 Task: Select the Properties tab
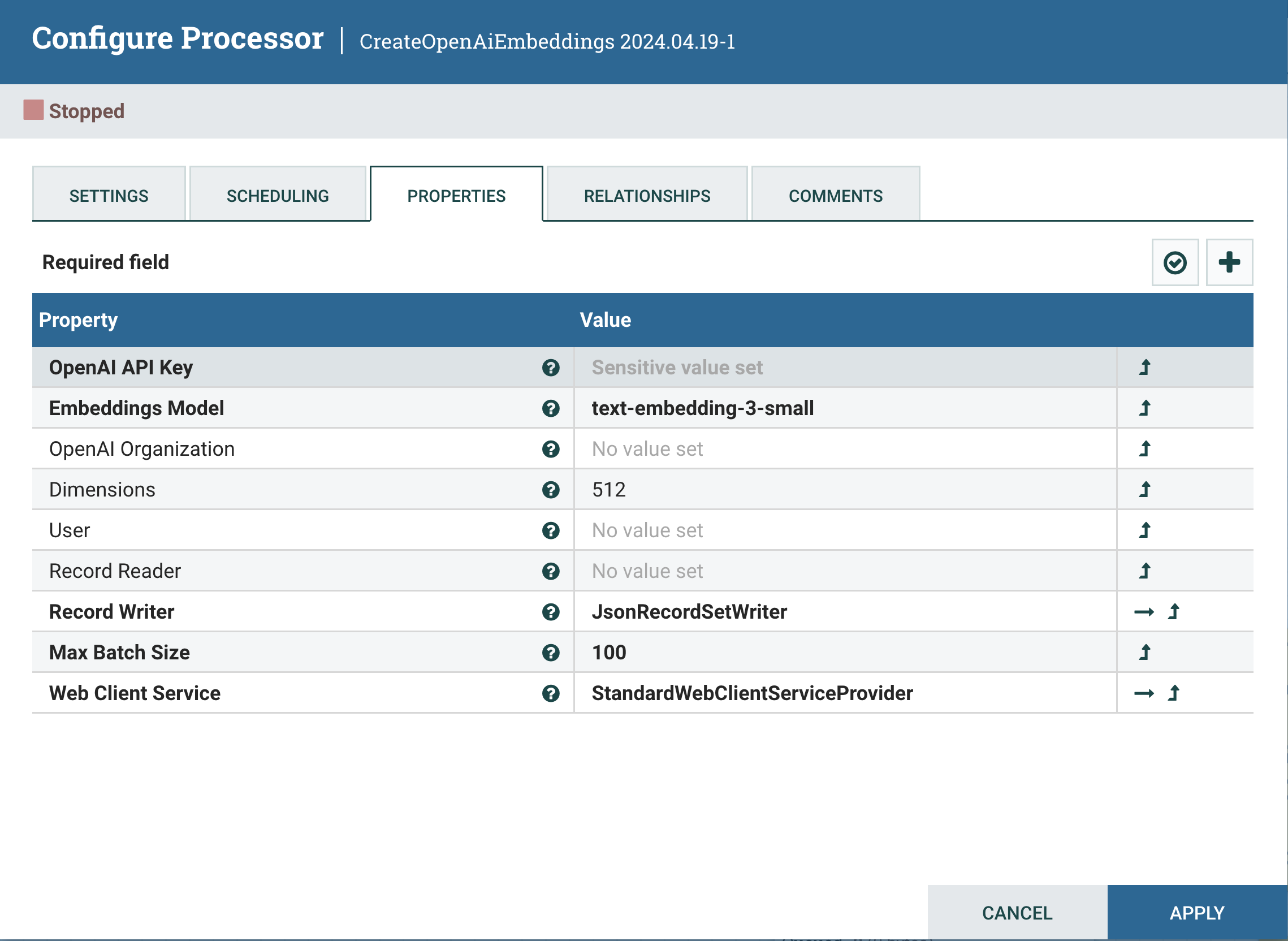click(x=456, y=193)
